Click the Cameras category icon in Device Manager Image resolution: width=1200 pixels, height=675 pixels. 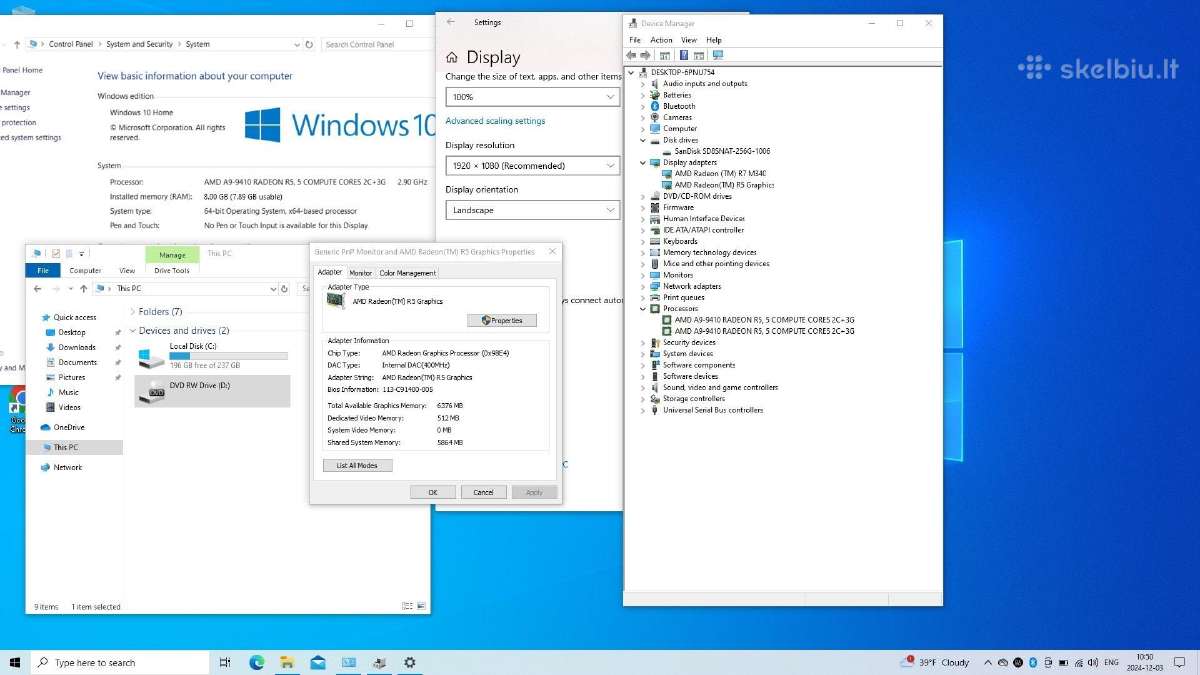[x=655, y=117]
